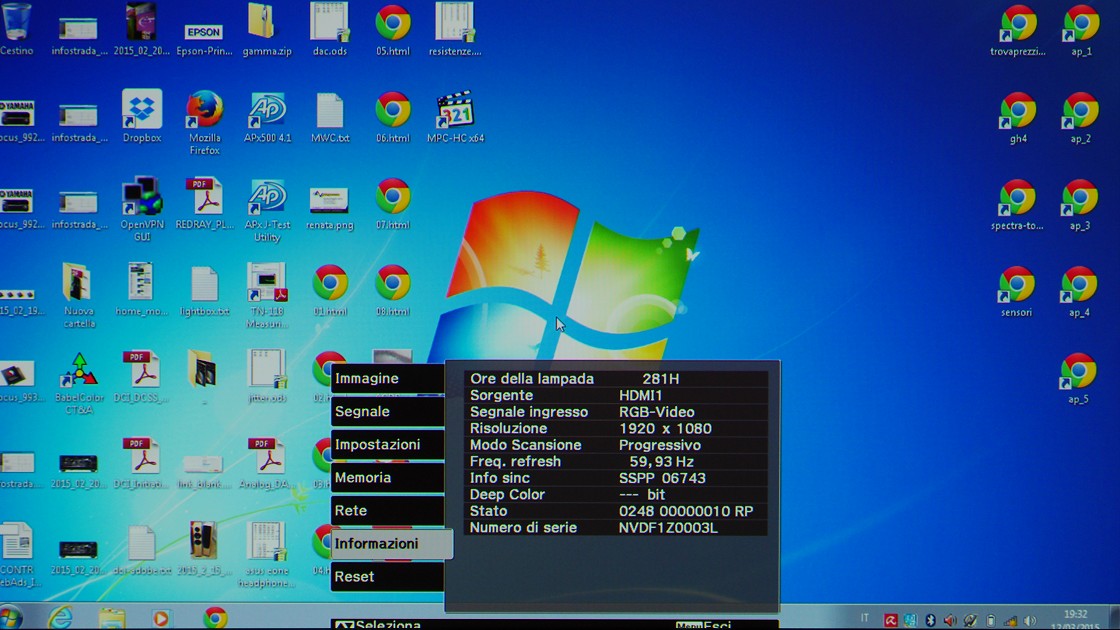Screen dimensions: 1120x630
Task: Open Windows Explorer from the taskbar
Action: 111,618
